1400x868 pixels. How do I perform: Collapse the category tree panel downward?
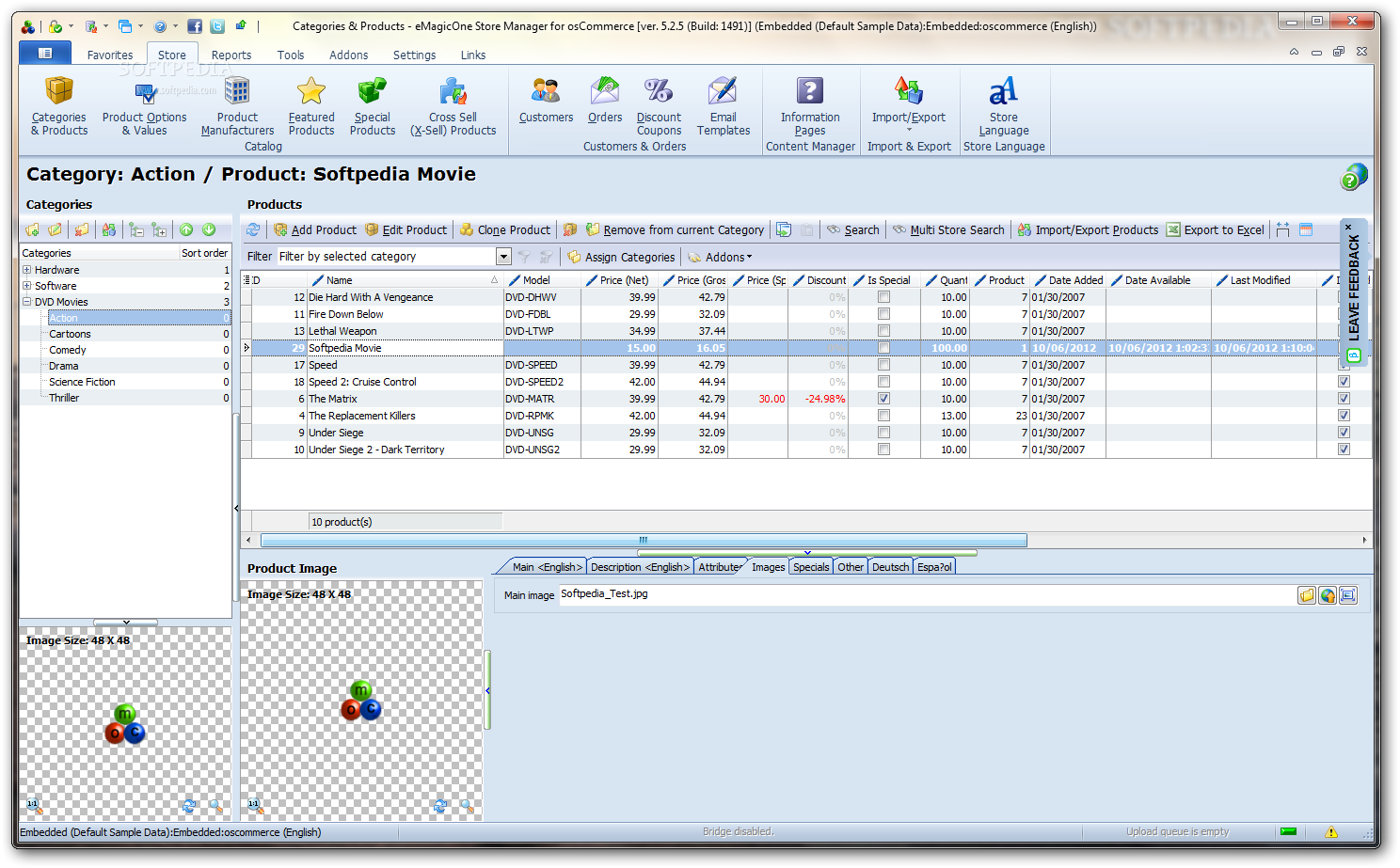[126, 623]
